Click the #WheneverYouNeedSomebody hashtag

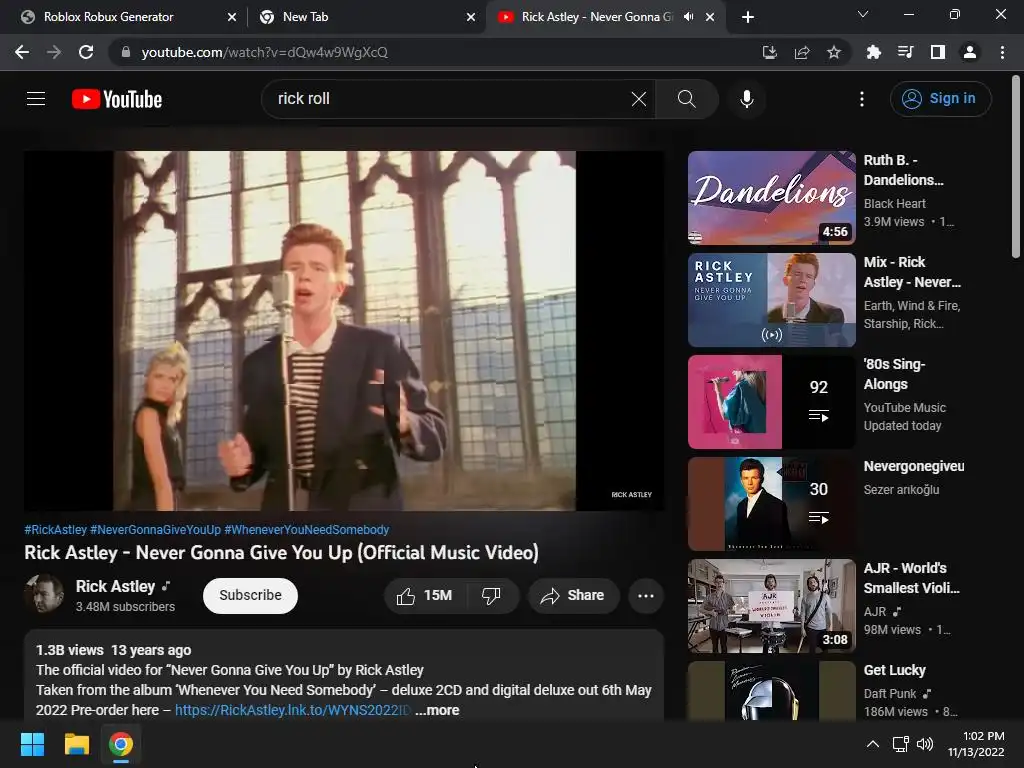tap(307, 530)
